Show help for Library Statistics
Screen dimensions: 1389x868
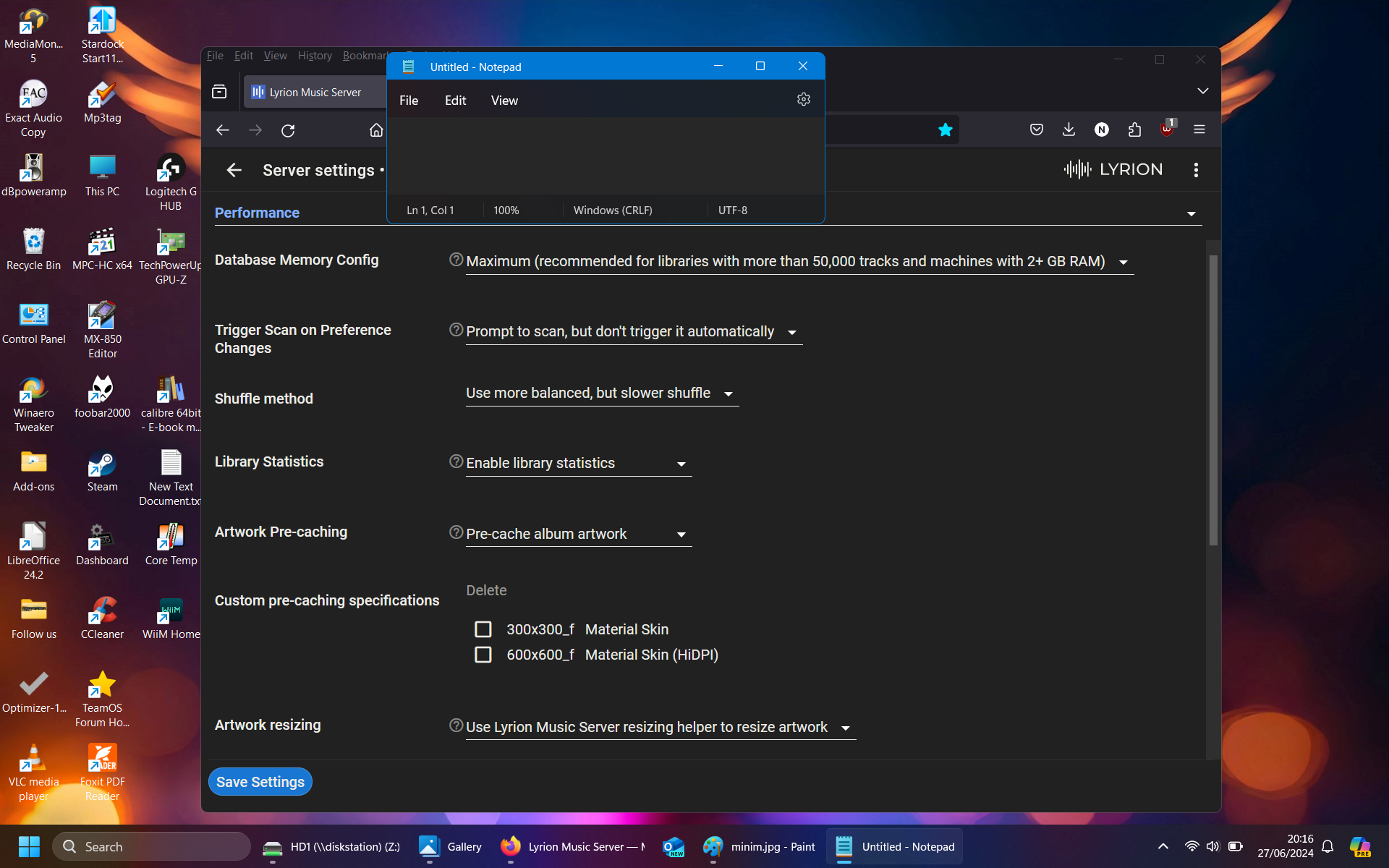pyautogui.click(x=456, y=461)
